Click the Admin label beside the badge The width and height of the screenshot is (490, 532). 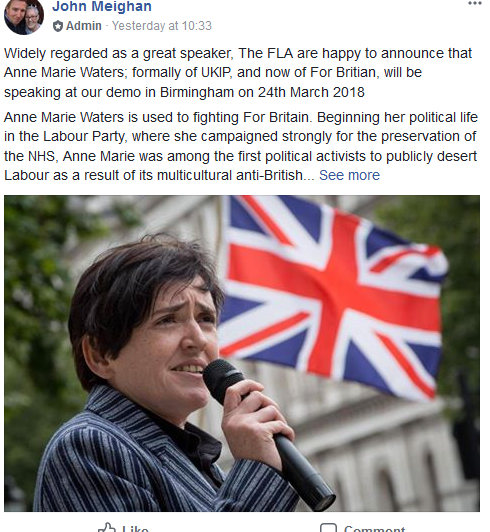pyautogui.click(x=83, y=26)
